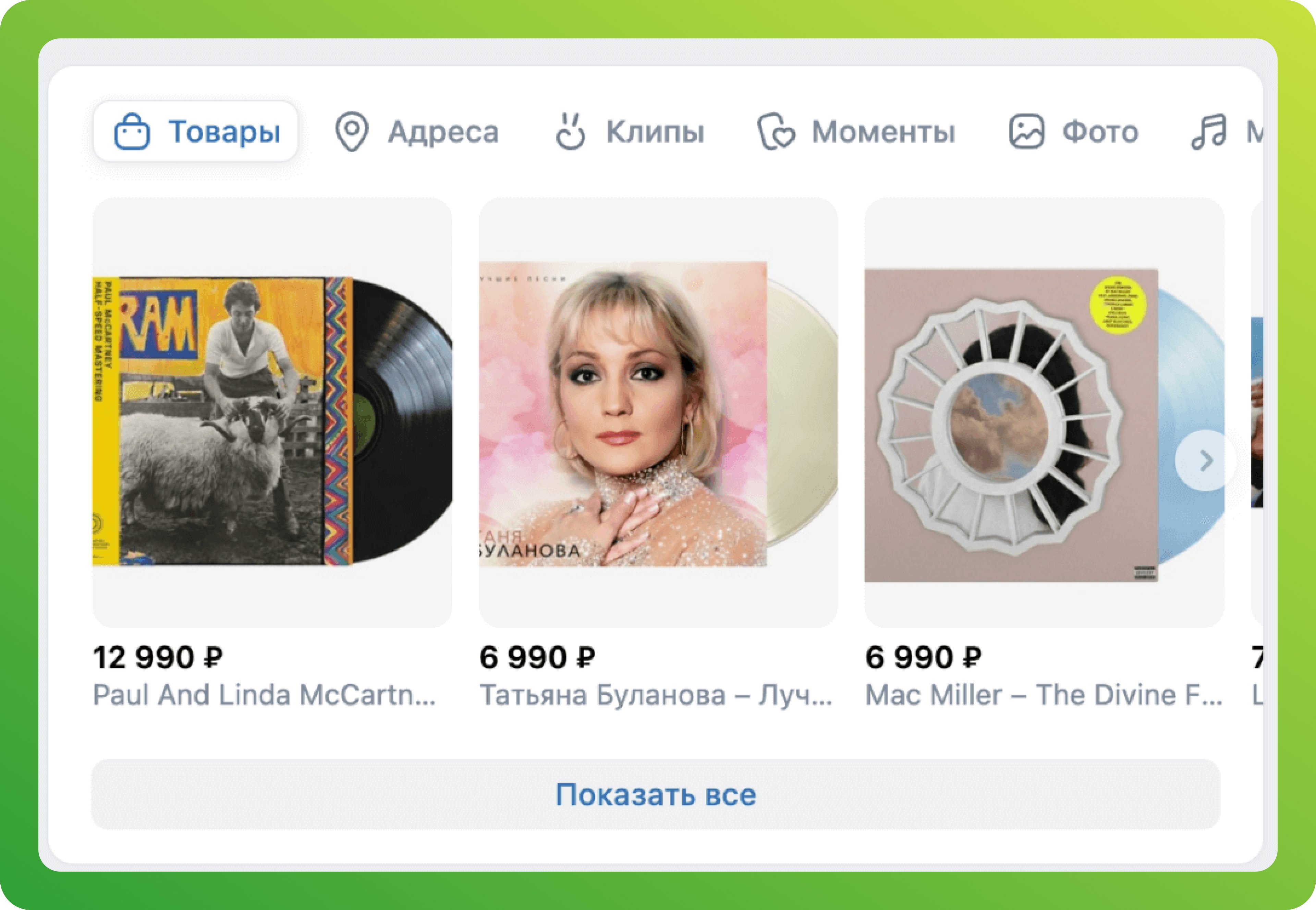Click the shopping bag icon for Товары

[x=132, y=132]
